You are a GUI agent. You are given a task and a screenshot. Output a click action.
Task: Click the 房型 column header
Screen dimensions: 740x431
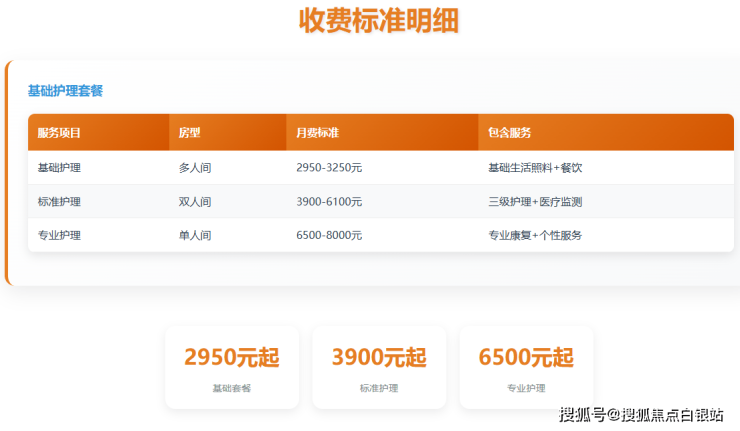[x=190, y=133]
